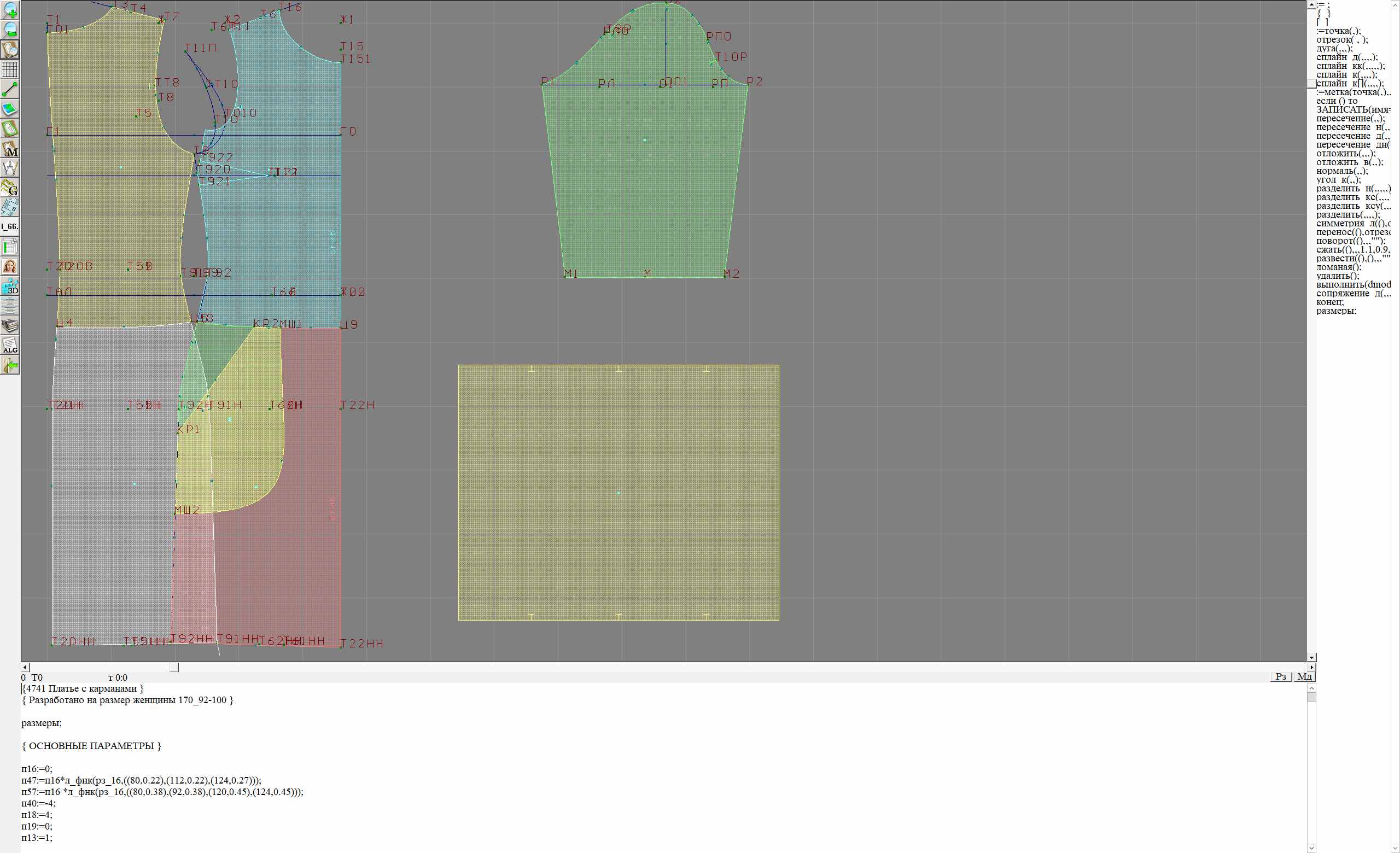The height and width of the screenshot is (853, 1400).
Task: Click the woman portrait icon
Action: click(10, 266)
